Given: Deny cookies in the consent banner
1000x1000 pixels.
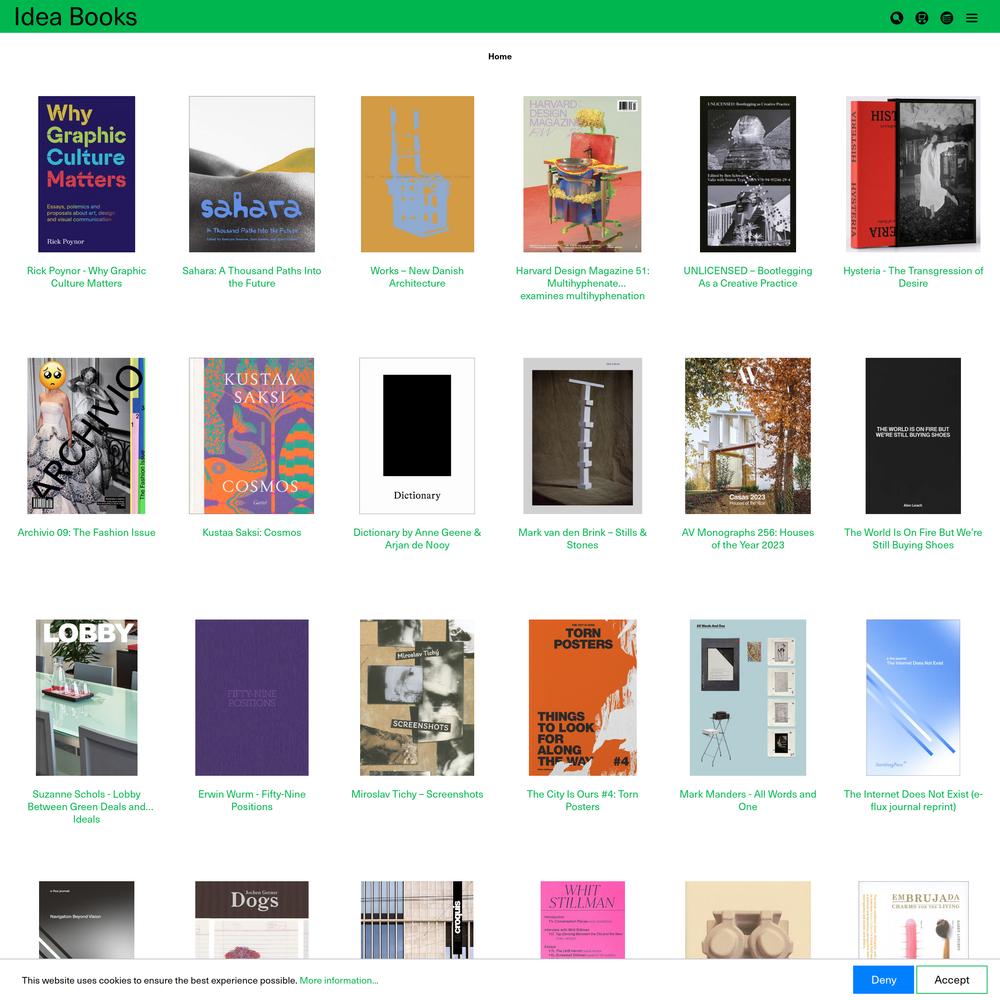Looking at the screenshot, I should 883,980.
